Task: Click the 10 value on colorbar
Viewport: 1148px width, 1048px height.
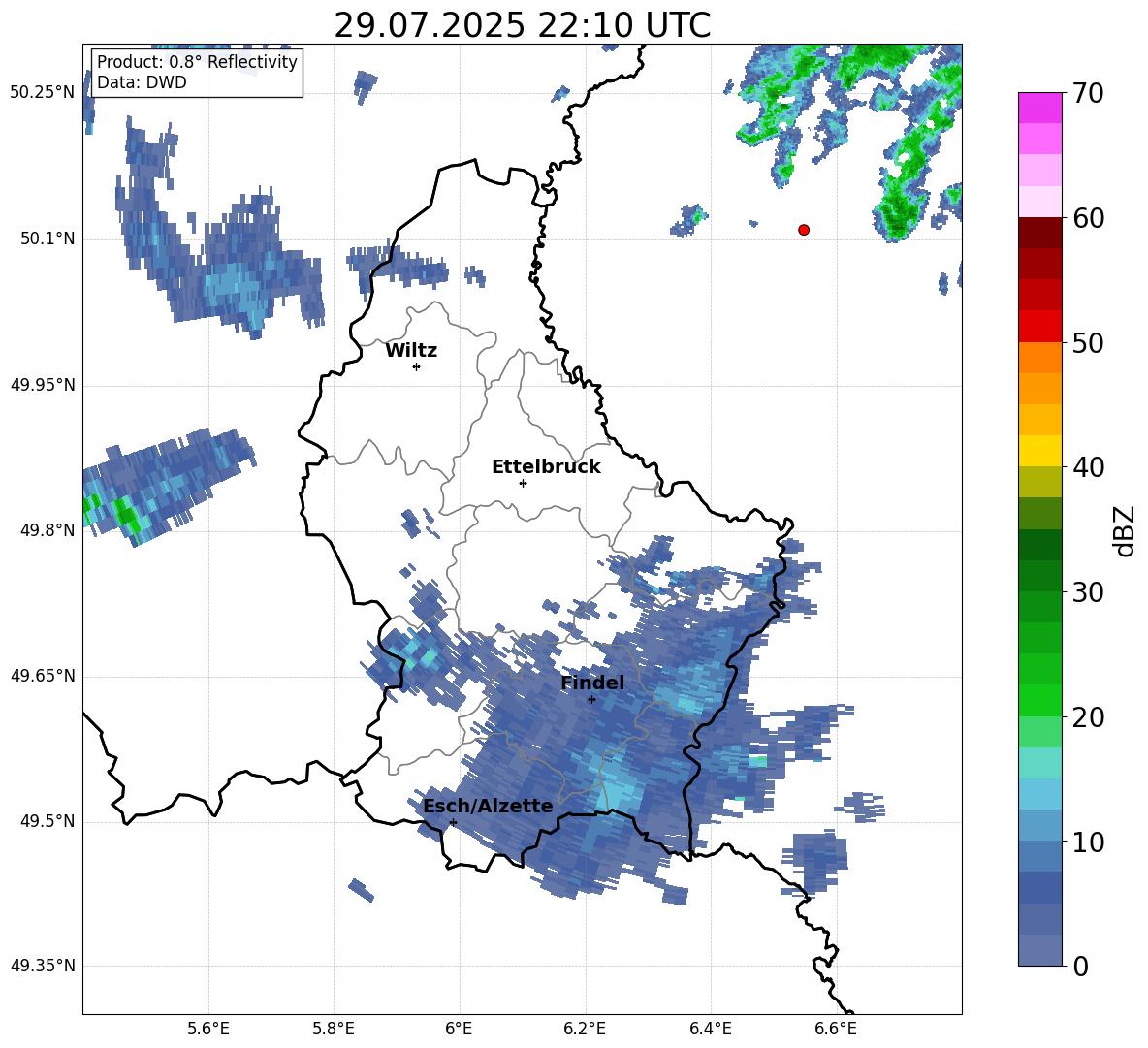Action: 1088,842
